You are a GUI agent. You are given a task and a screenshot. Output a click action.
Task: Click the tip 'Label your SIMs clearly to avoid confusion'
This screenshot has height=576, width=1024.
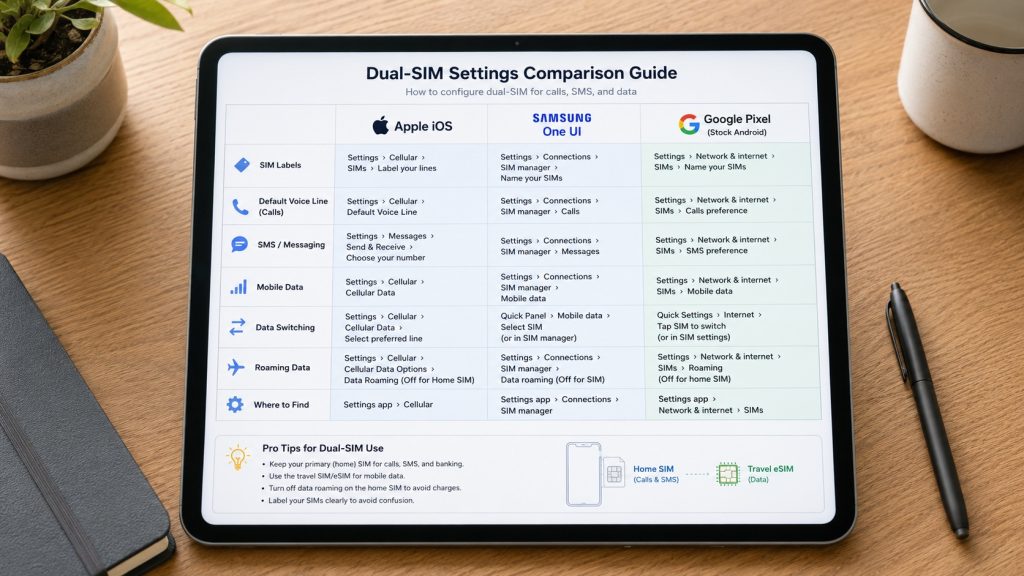pos(341,500)
